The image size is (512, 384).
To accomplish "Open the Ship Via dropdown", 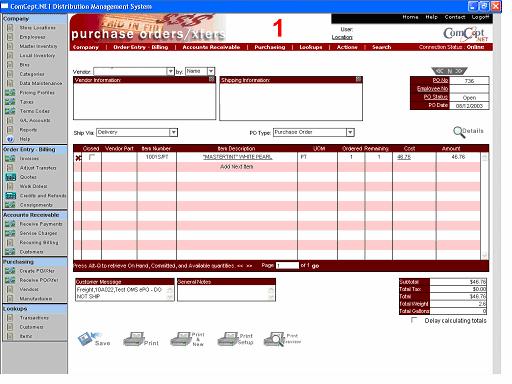I will [x=173, y=132].
